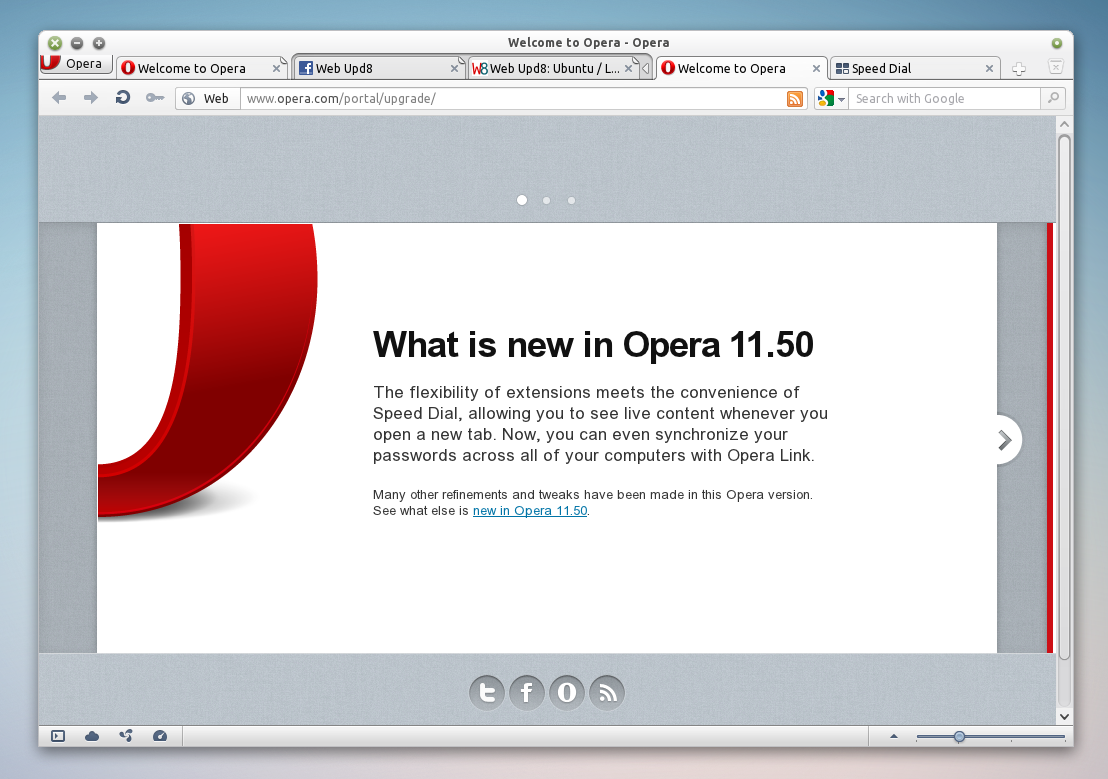
Task: Click the Facebook favicon on Web Upd8 tab
Action: (306, 69)
